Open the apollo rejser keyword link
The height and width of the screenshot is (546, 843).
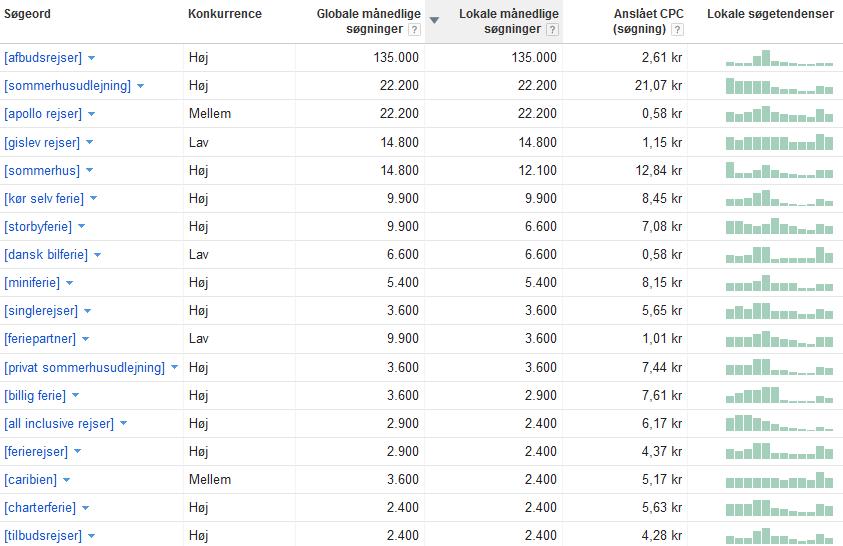coord(43,114)
